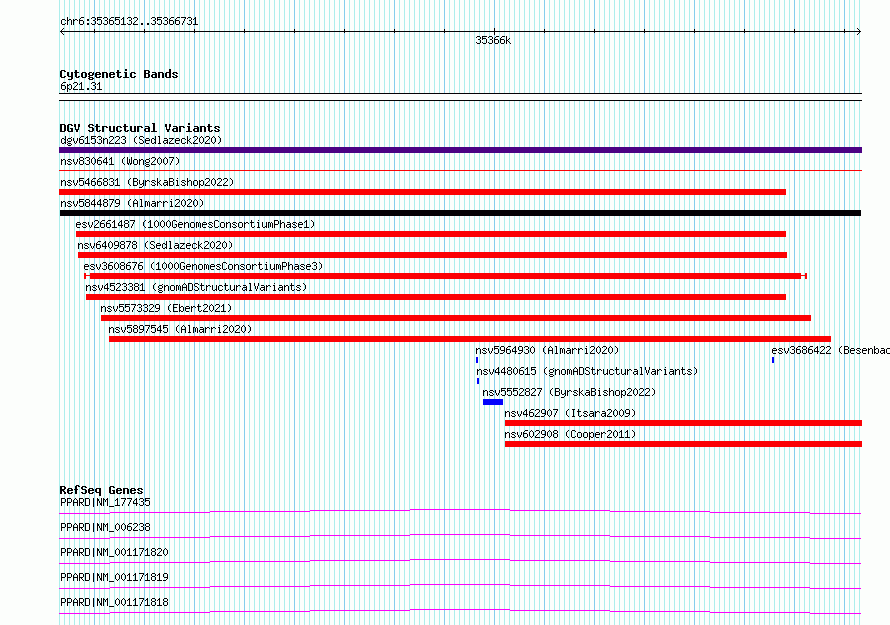This screenshot has width=890, height=625.
Task: Open the nsv5964930 (Almarri2020) label
Action: (x=547, y=350)
